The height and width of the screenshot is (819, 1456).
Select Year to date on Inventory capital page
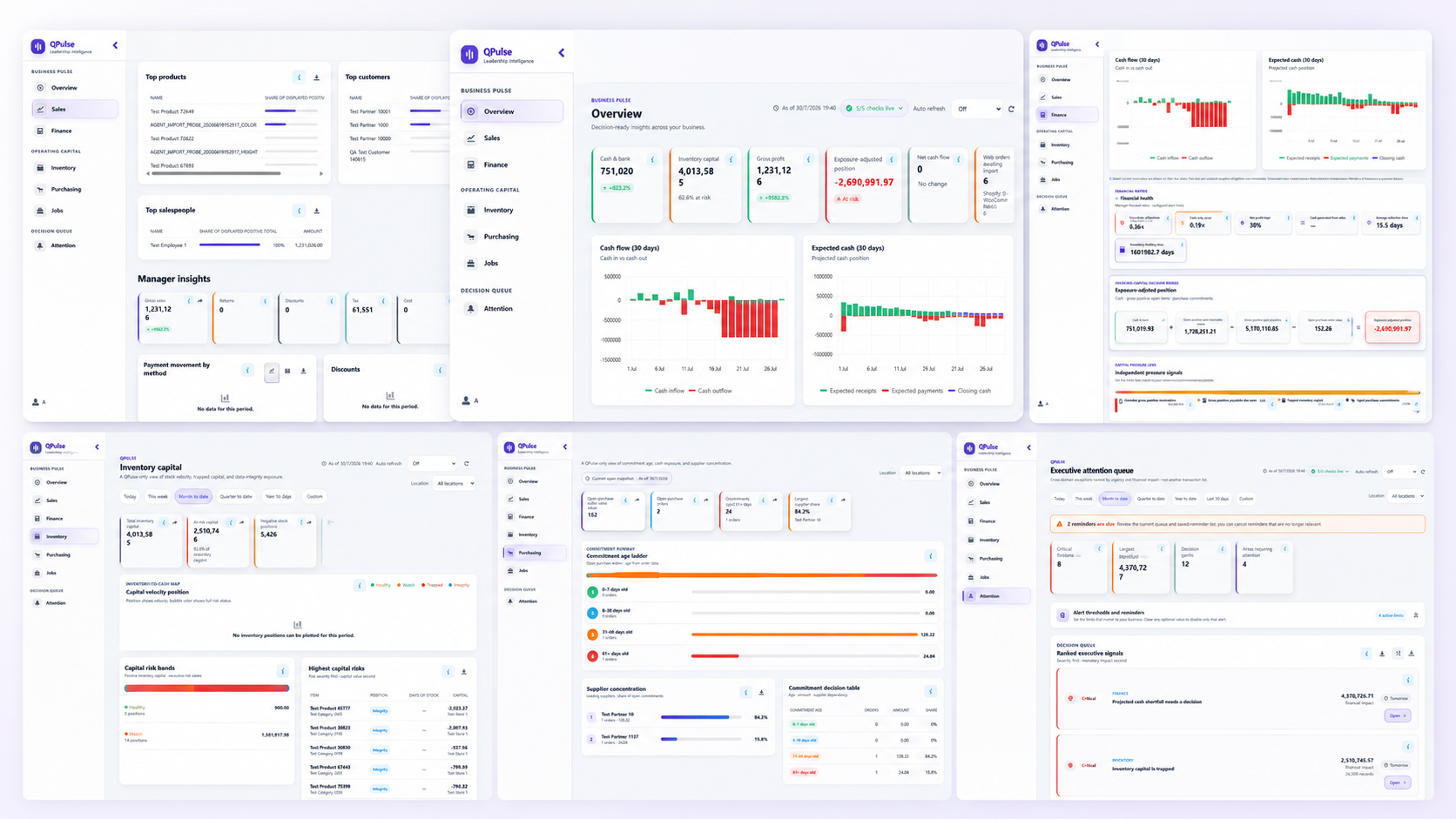tap(278, 497)
